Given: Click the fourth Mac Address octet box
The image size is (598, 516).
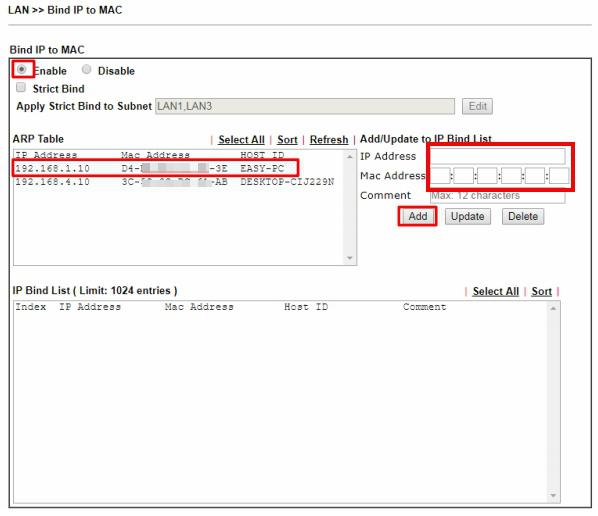Looking at the screenshot, I should [511, 176].
